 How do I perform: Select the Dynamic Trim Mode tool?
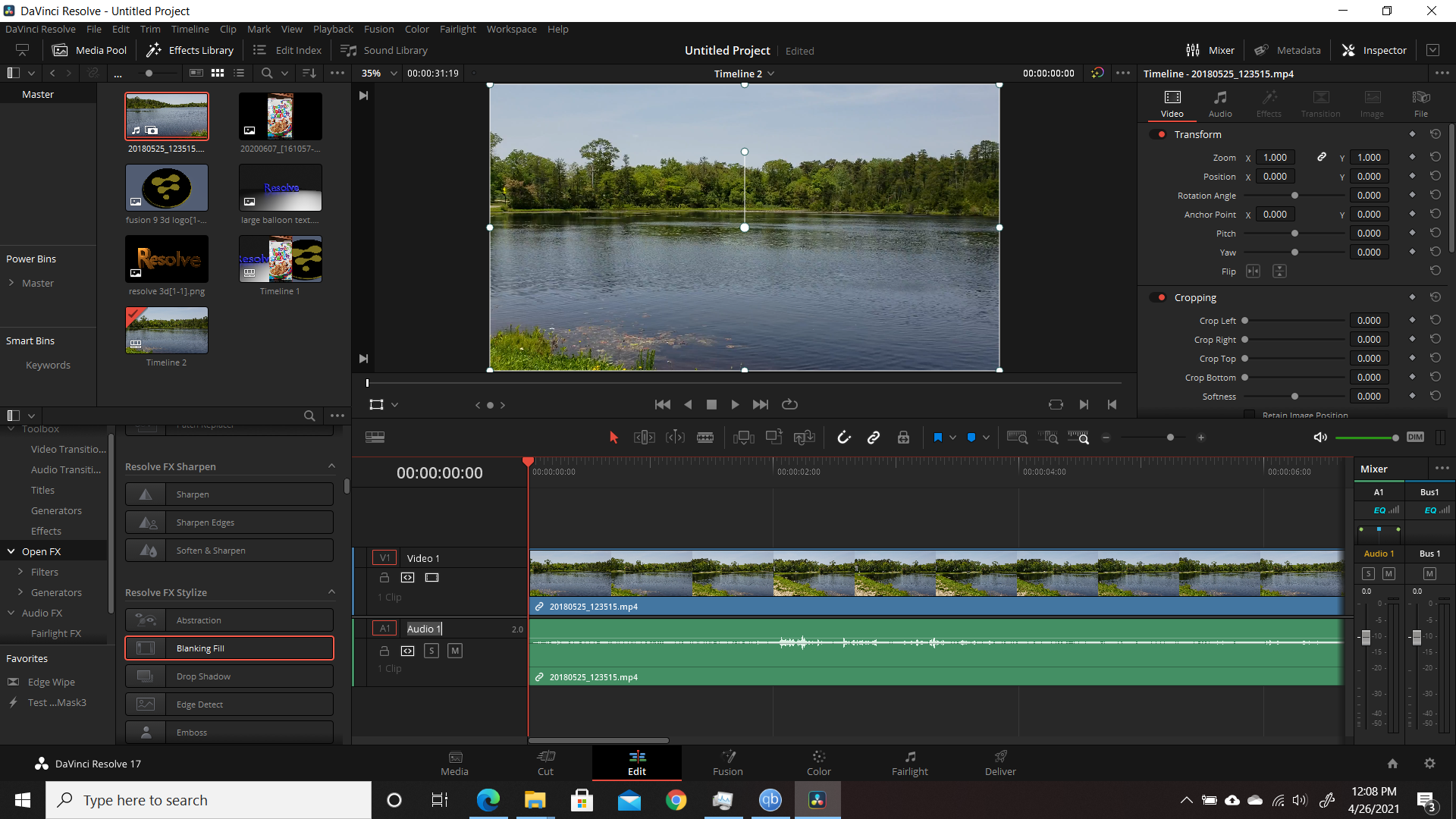675,438
